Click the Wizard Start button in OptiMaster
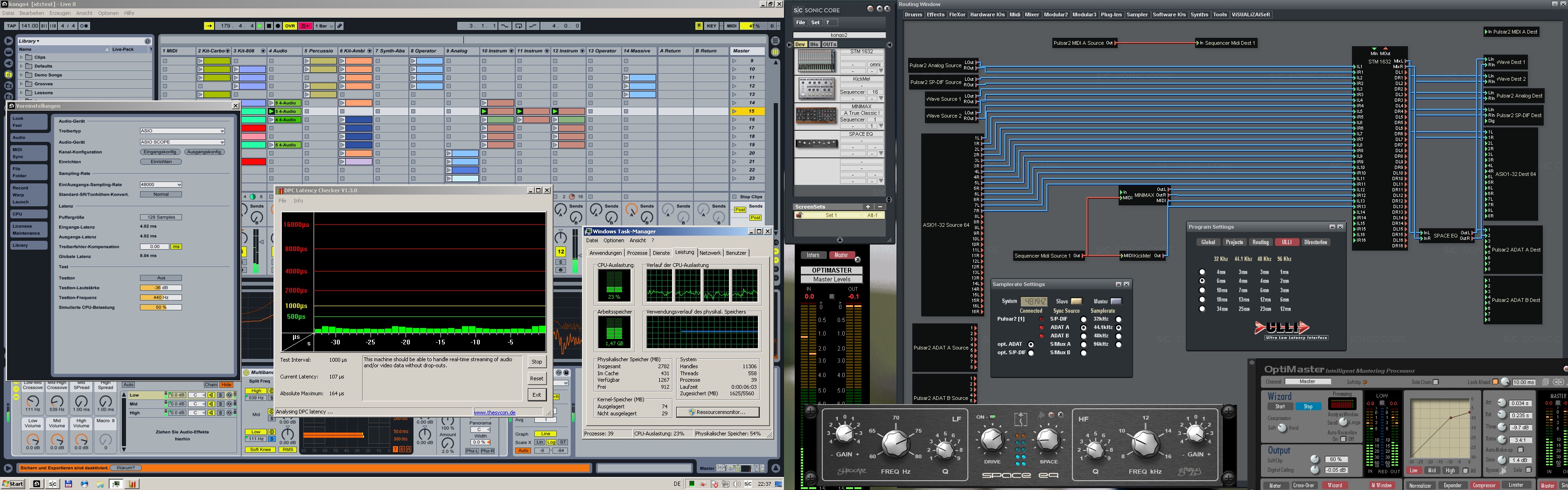 (1280, 406)
